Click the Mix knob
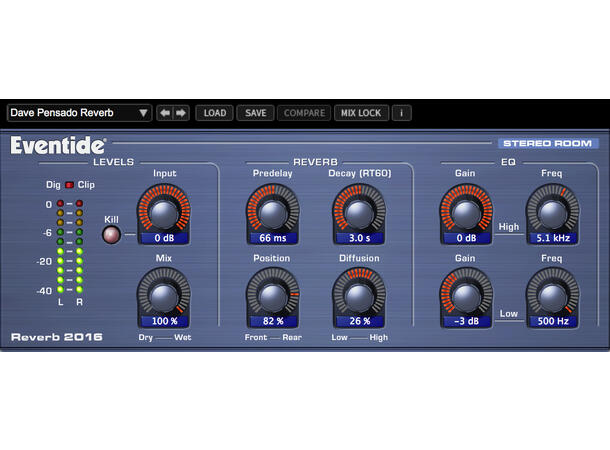 click(x=164, y=297)
